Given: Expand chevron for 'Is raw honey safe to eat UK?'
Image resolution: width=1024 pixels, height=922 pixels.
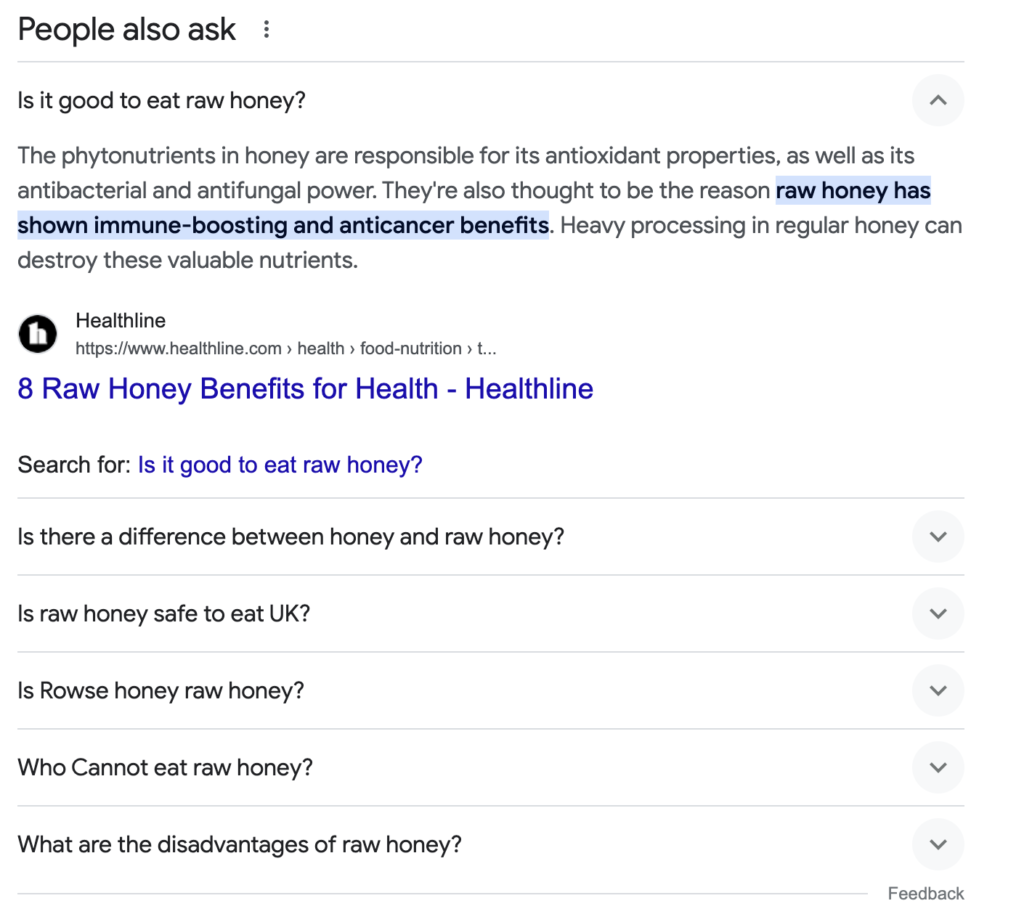Looking at the screenshot, I should (x=938, y=614).
